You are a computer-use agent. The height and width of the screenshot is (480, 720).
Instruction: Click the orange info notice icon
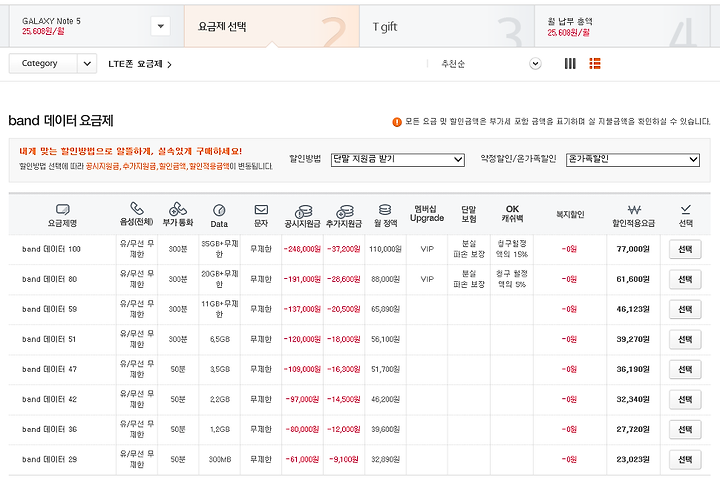[x=397, y=122]
